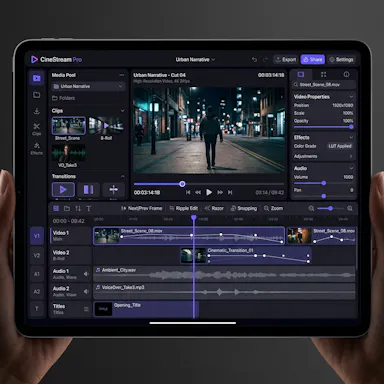384x384 pixels.
Task: Select the VO_Take3 clip thumbnail
Action: tap(68, 153)
